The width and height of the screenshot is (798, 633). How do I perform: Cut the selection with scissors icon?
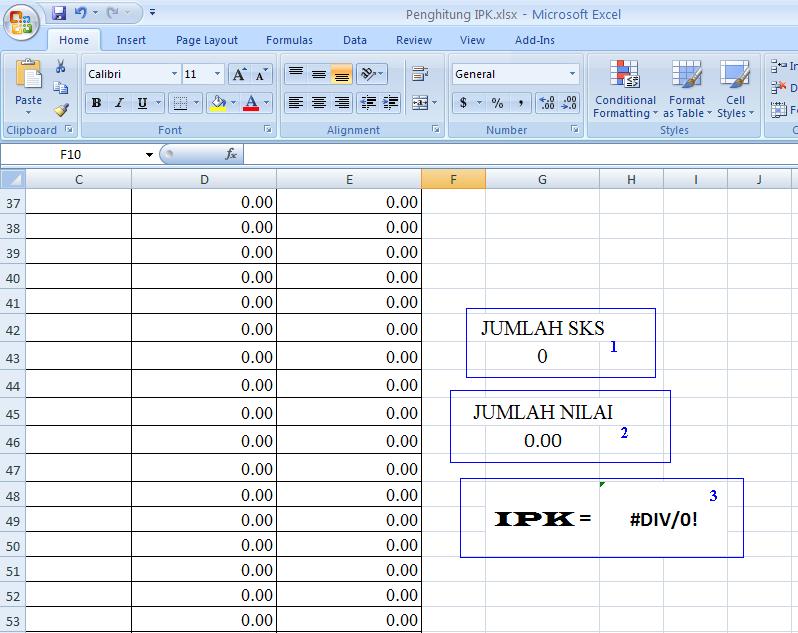pos(61,66)
